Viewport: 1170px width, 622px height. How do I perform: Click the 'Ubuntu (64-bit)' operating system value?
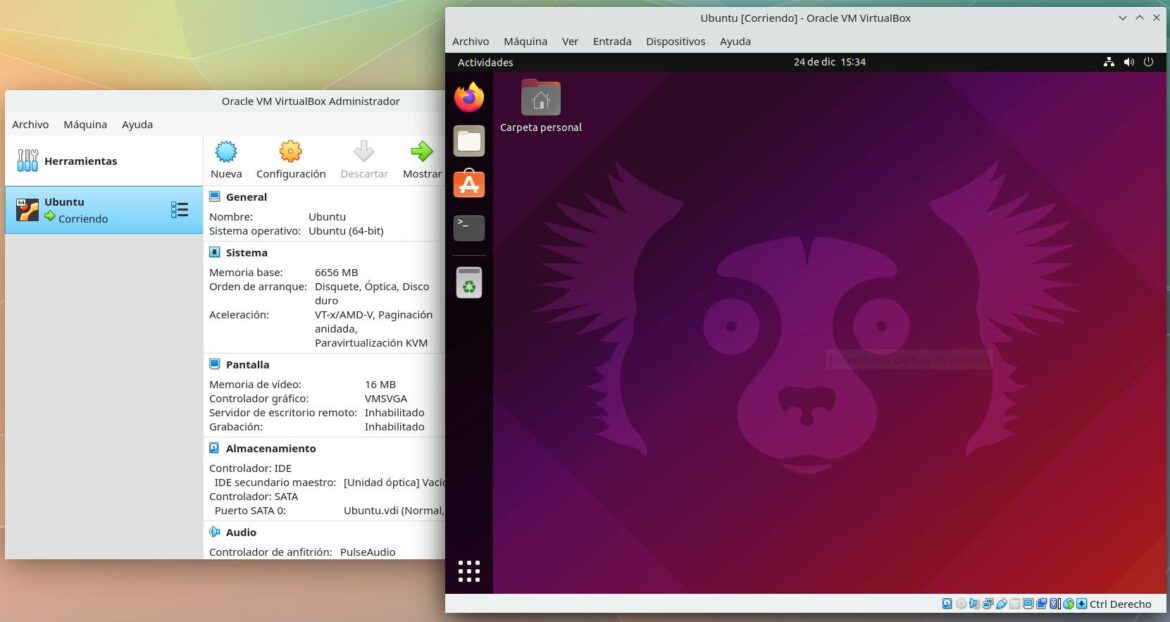tap(346, 231)
